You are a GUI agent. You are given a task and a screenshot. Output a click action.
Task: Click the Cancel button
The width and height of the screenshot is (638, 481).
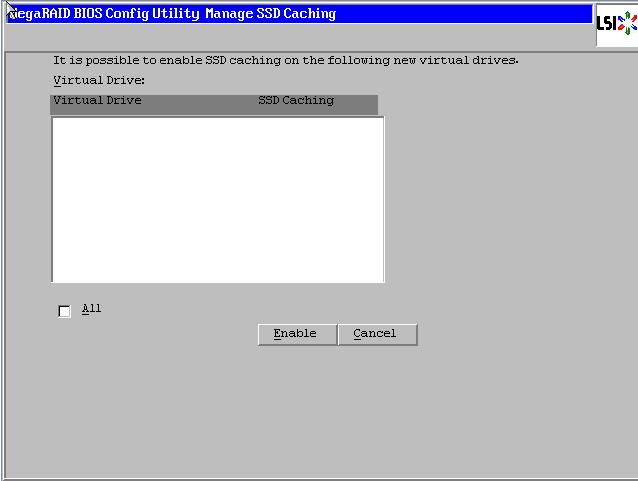coord(377,334)
